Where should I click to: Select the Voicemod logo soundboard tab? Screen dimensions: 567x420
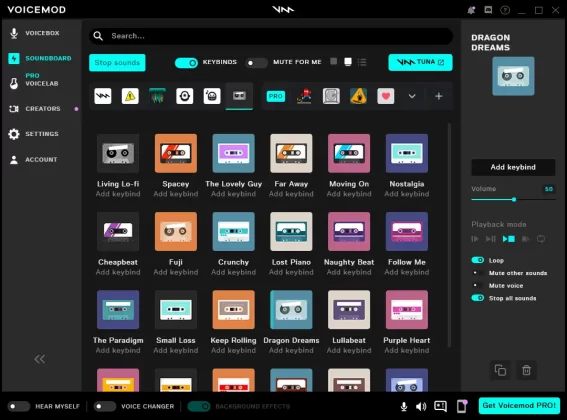[x=103, y=96]
